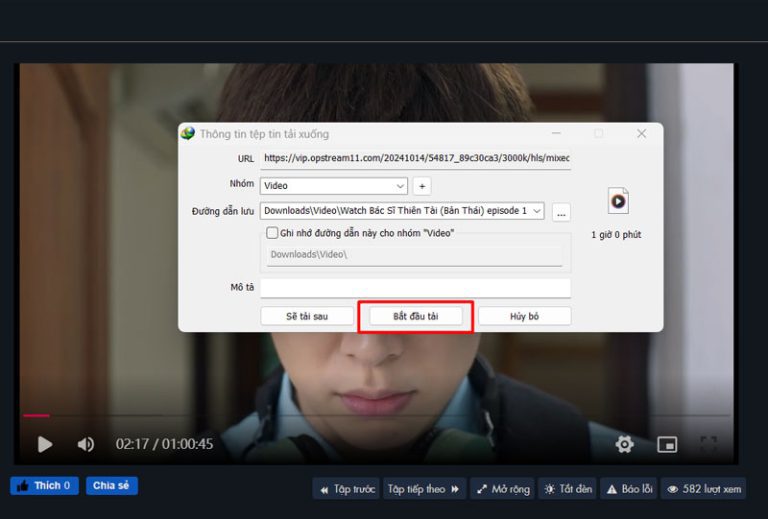Click the plus button next to Nhóm
Image resolution: width=768 pixels, height=519 pixels.
[422, 186]
